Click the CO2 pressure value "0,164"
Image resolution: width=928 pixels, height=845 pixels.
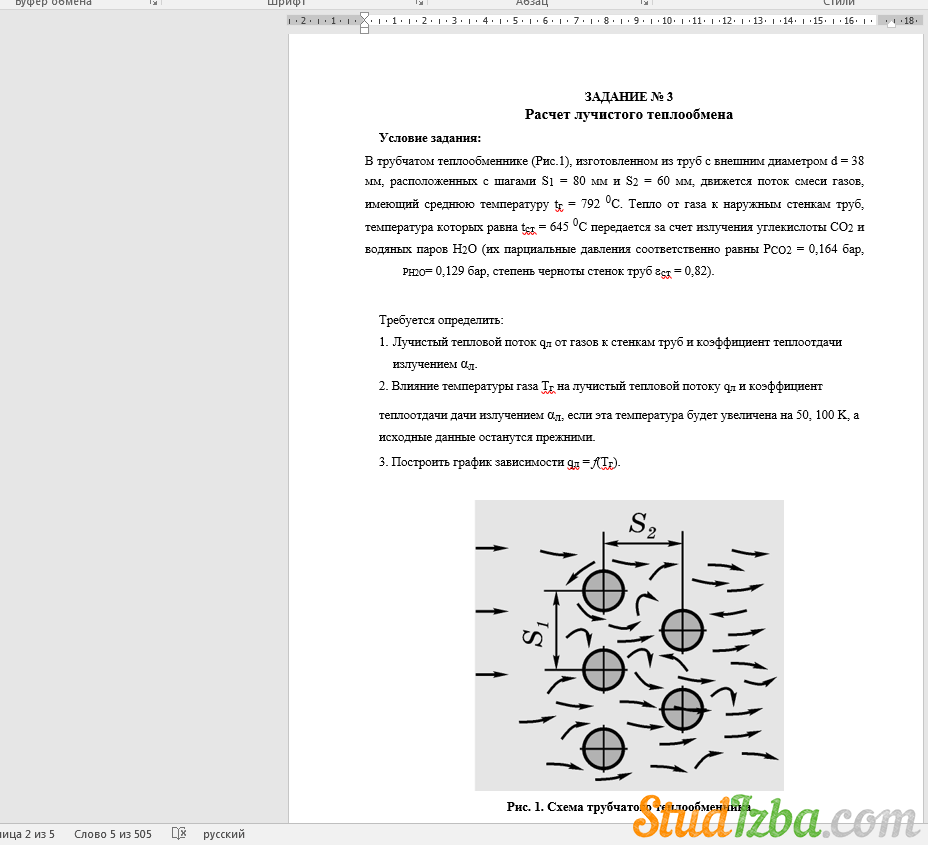click(x=823, y=249)
